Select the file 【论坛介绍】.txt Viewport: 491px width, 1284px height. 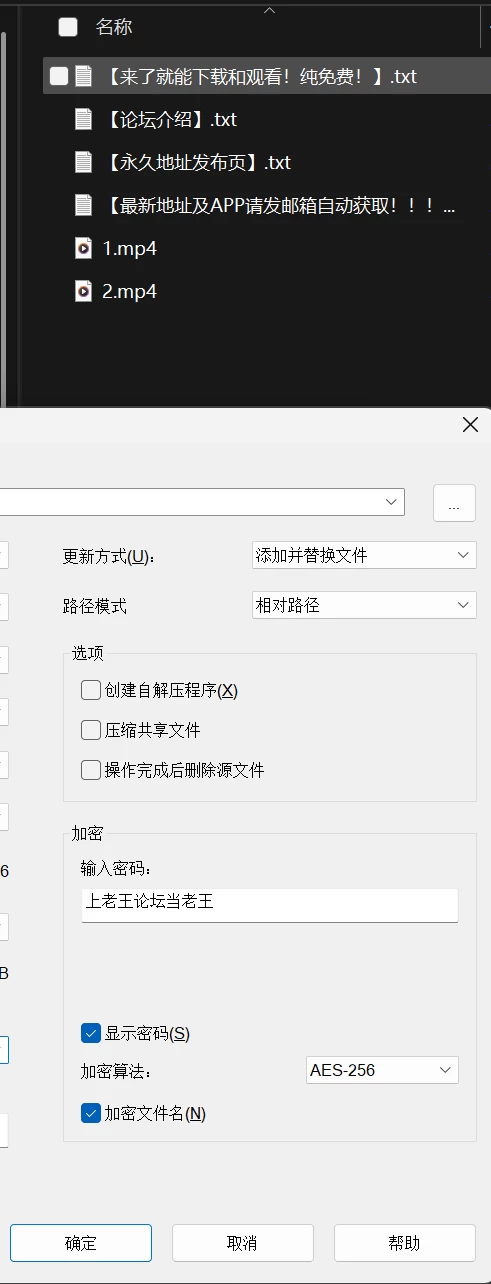pos(169,119)
